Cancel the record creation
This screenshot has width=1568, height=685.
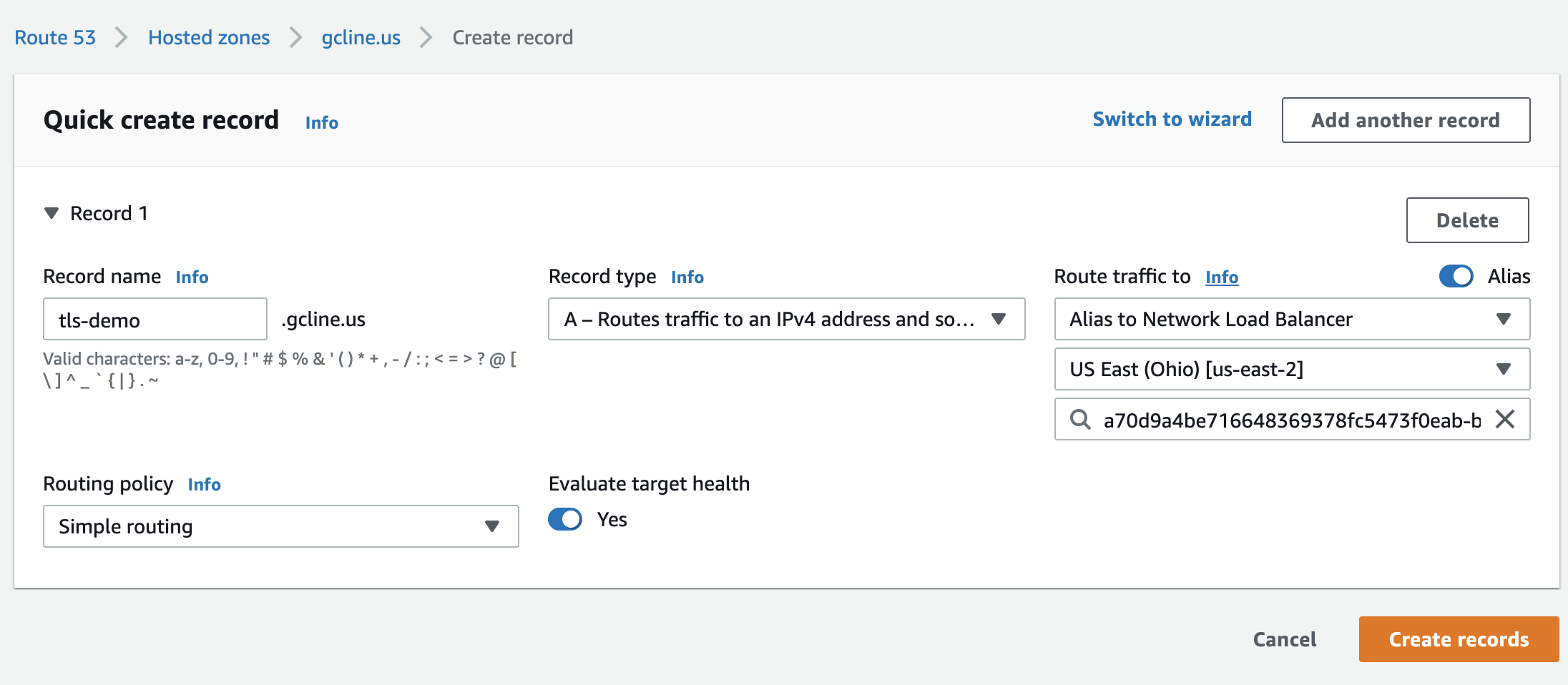click(x=1284, y=639)
